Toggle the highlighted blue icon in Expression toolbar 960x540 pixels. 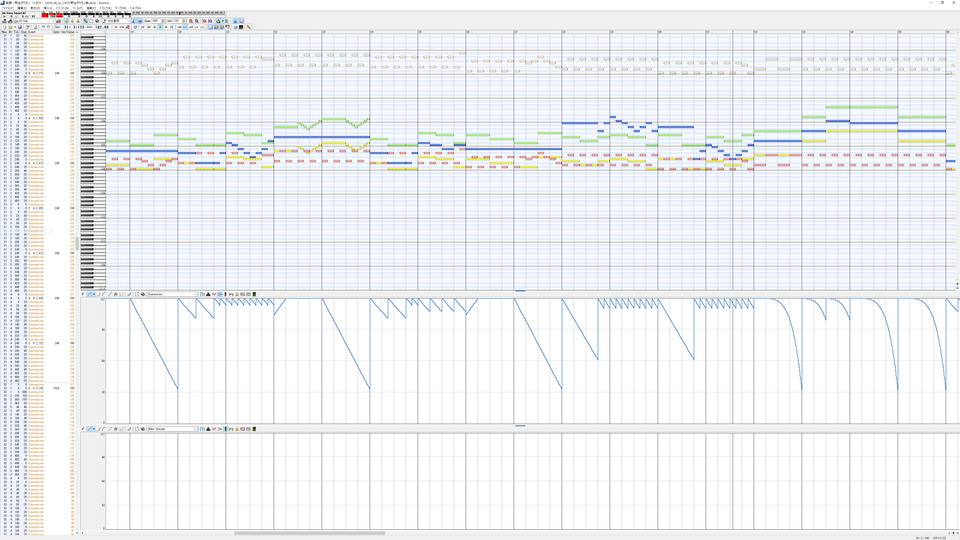220,294
